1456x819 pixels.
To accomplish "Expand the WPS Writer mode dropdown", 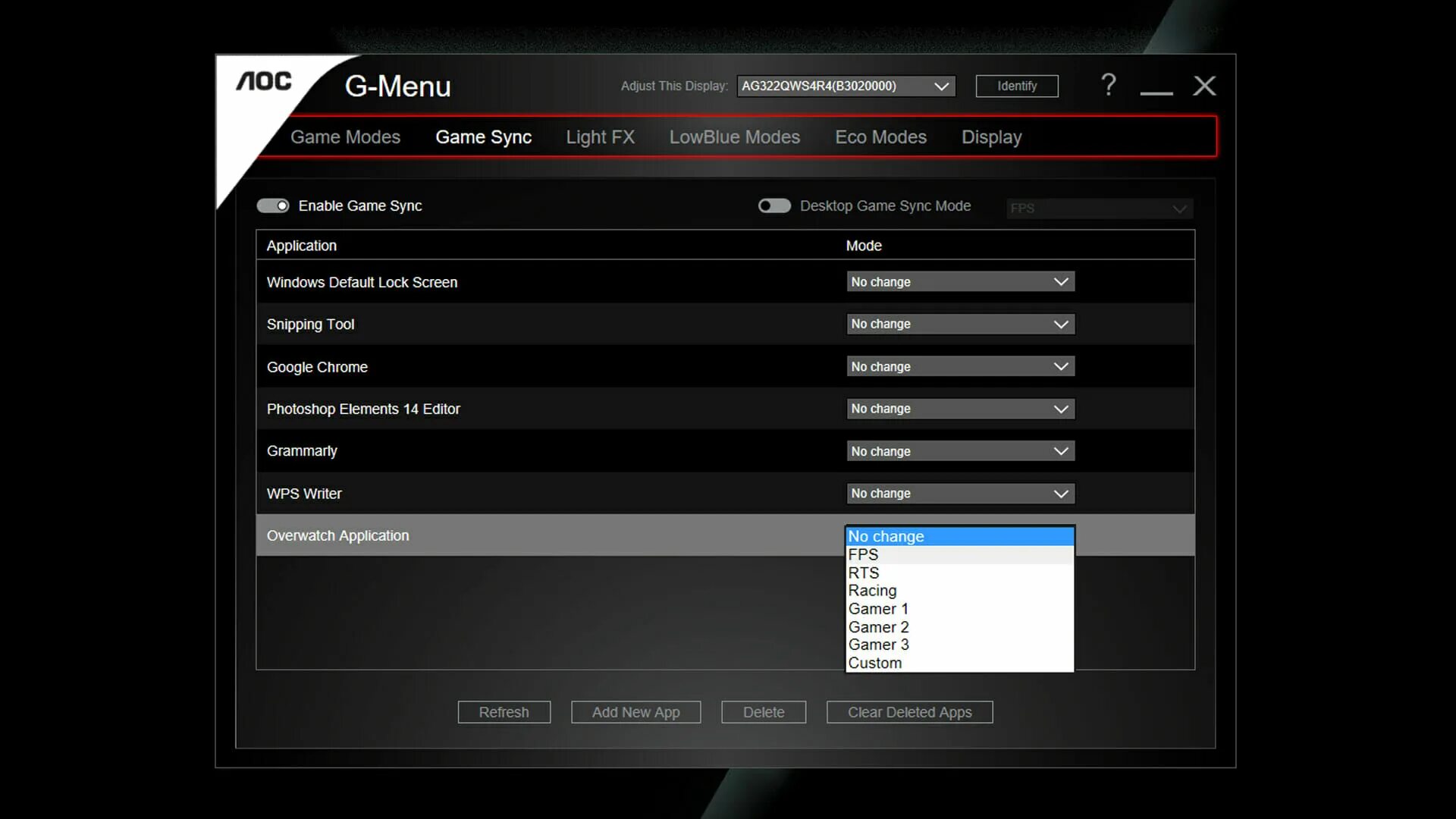I will pos(960,494).
